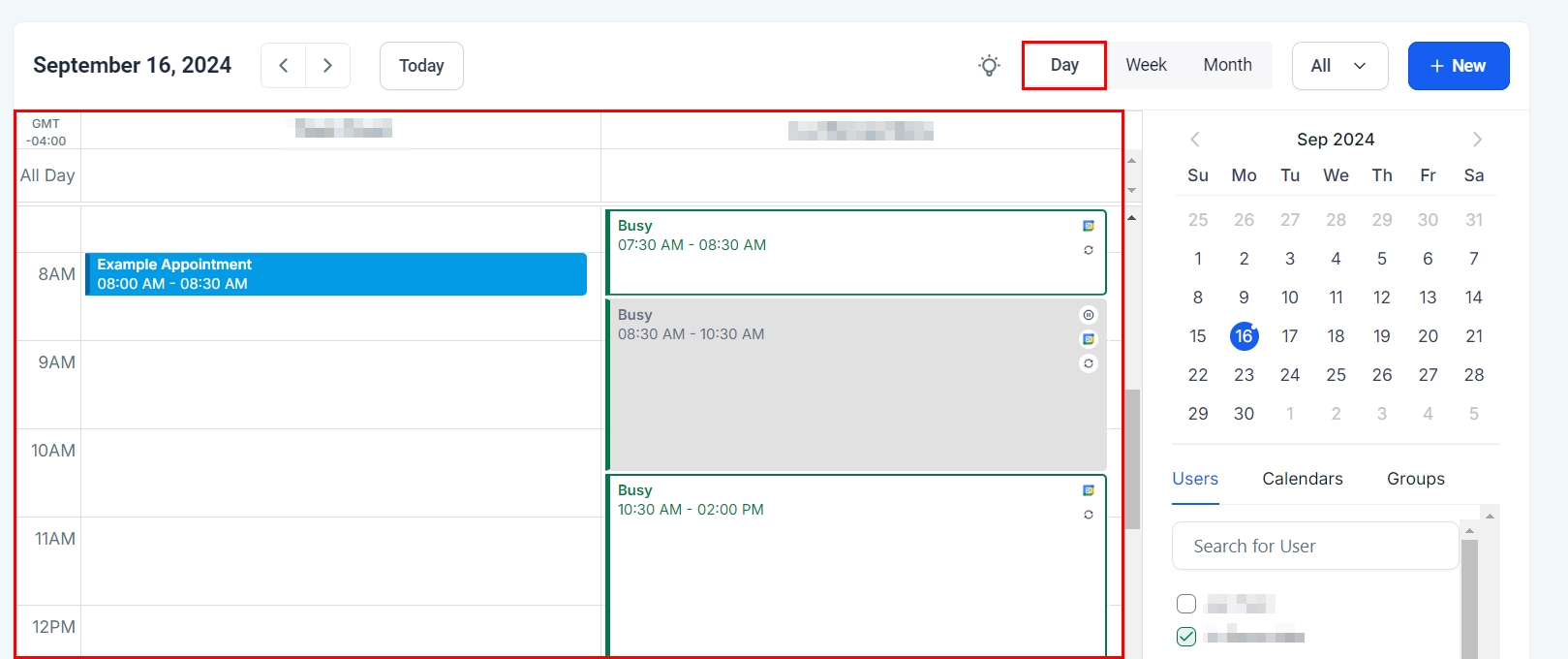Check the unchecked first user checkbox
Viewport: 1568px width, 659px height.
tap(1186, 604)
